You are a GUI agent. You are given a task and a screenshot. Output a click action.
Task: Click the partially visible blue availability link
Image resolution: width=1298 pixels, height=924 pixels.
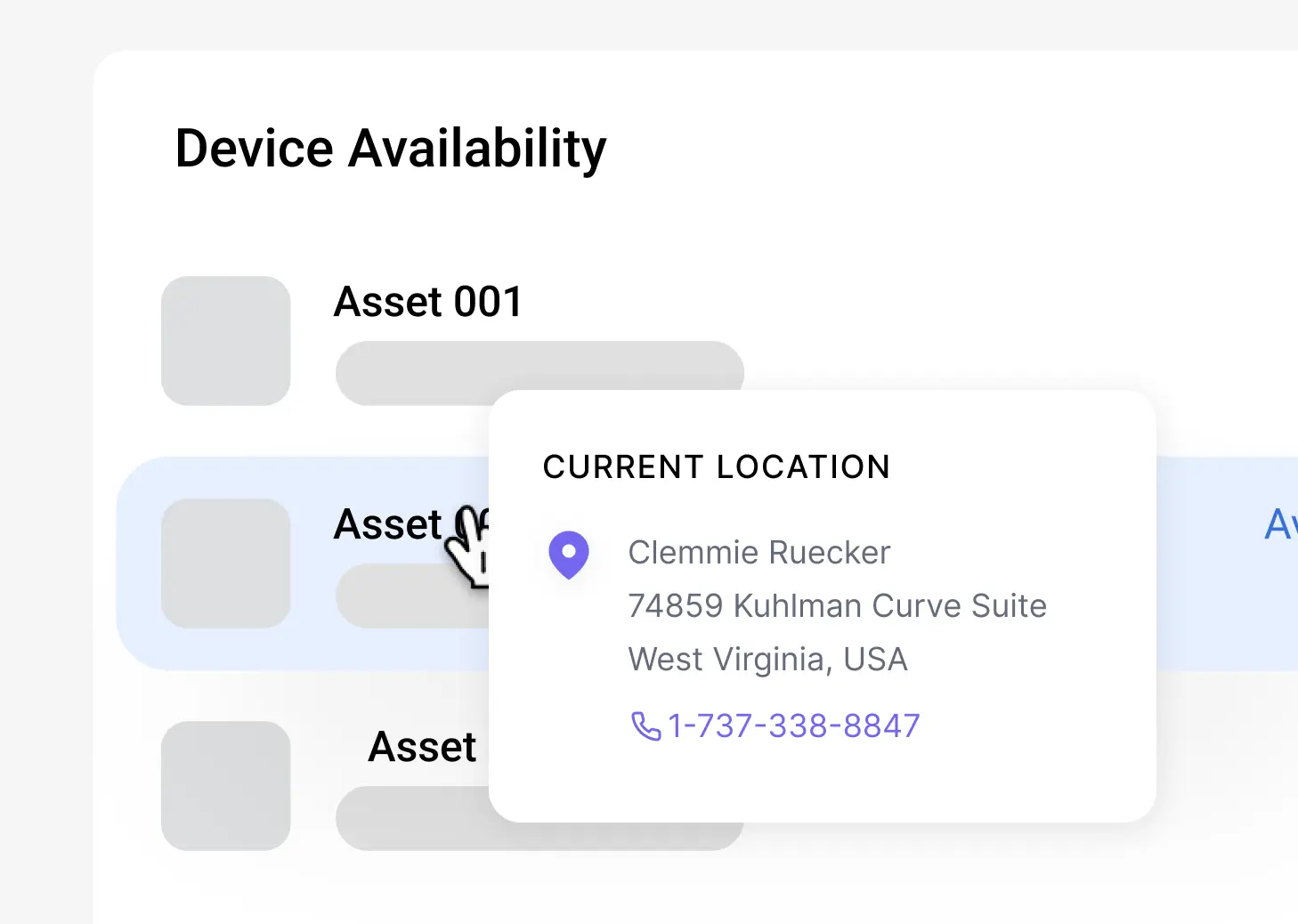[x=1281, y=524]
